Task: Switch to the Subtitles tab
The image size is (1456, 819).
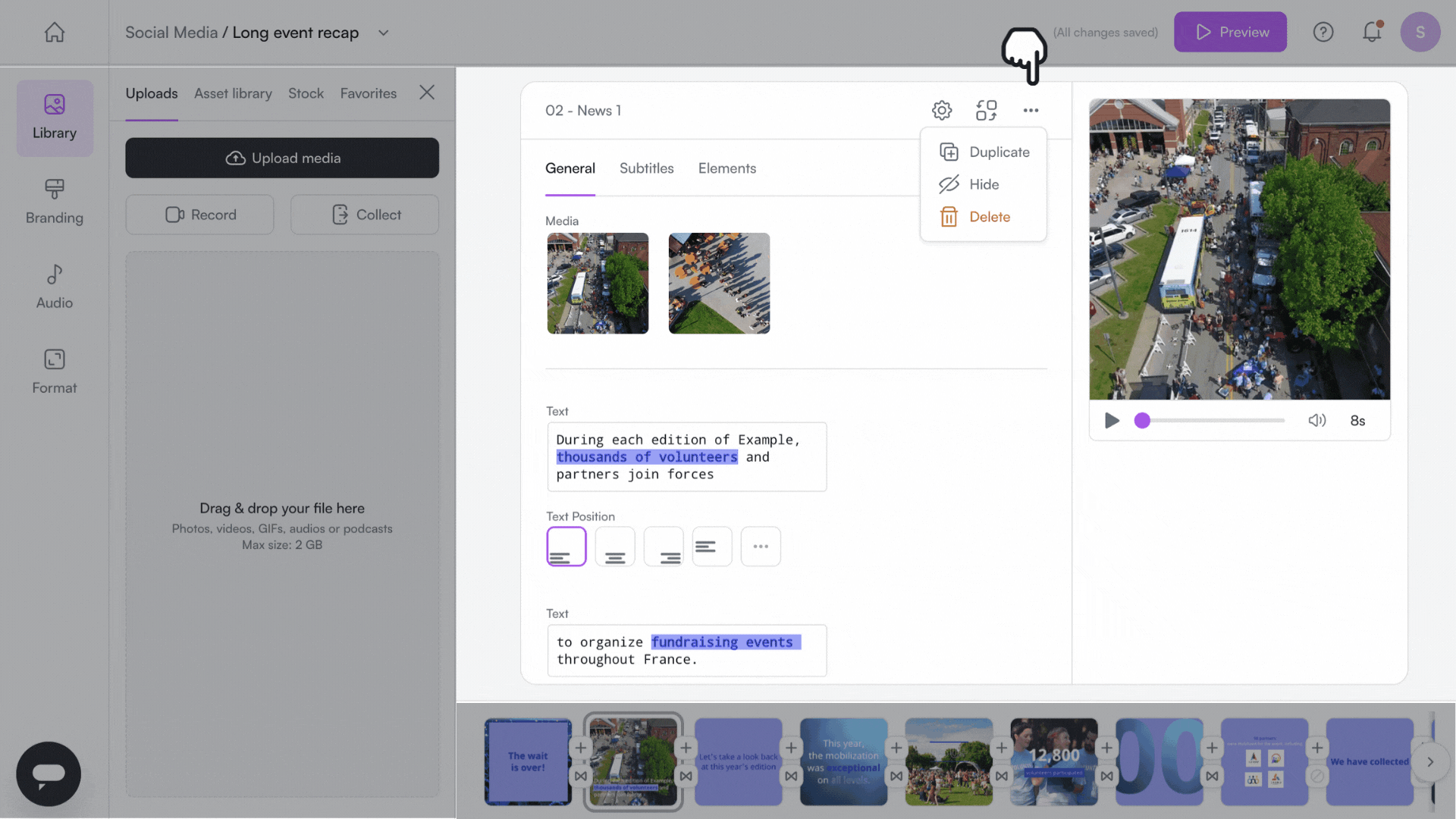Action: pos(646,168)
